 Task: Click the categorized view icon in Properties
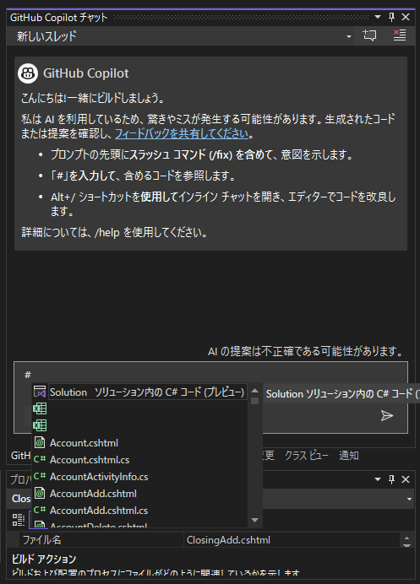tap(19, 520)
